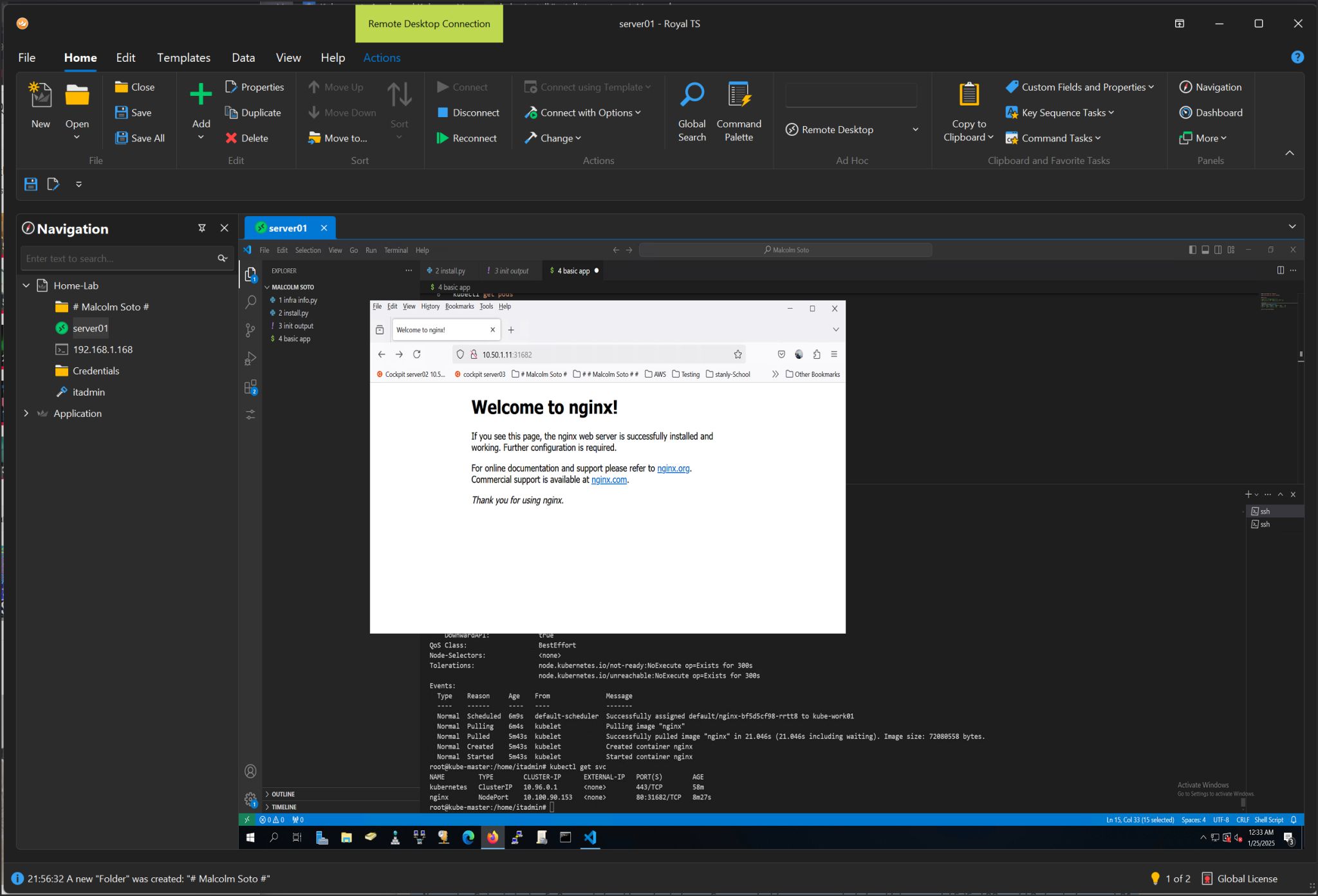Open the Ad Hoc Remote Desktop dropdown
Screen dimensions: 1318x896
(x=915, y=129)
